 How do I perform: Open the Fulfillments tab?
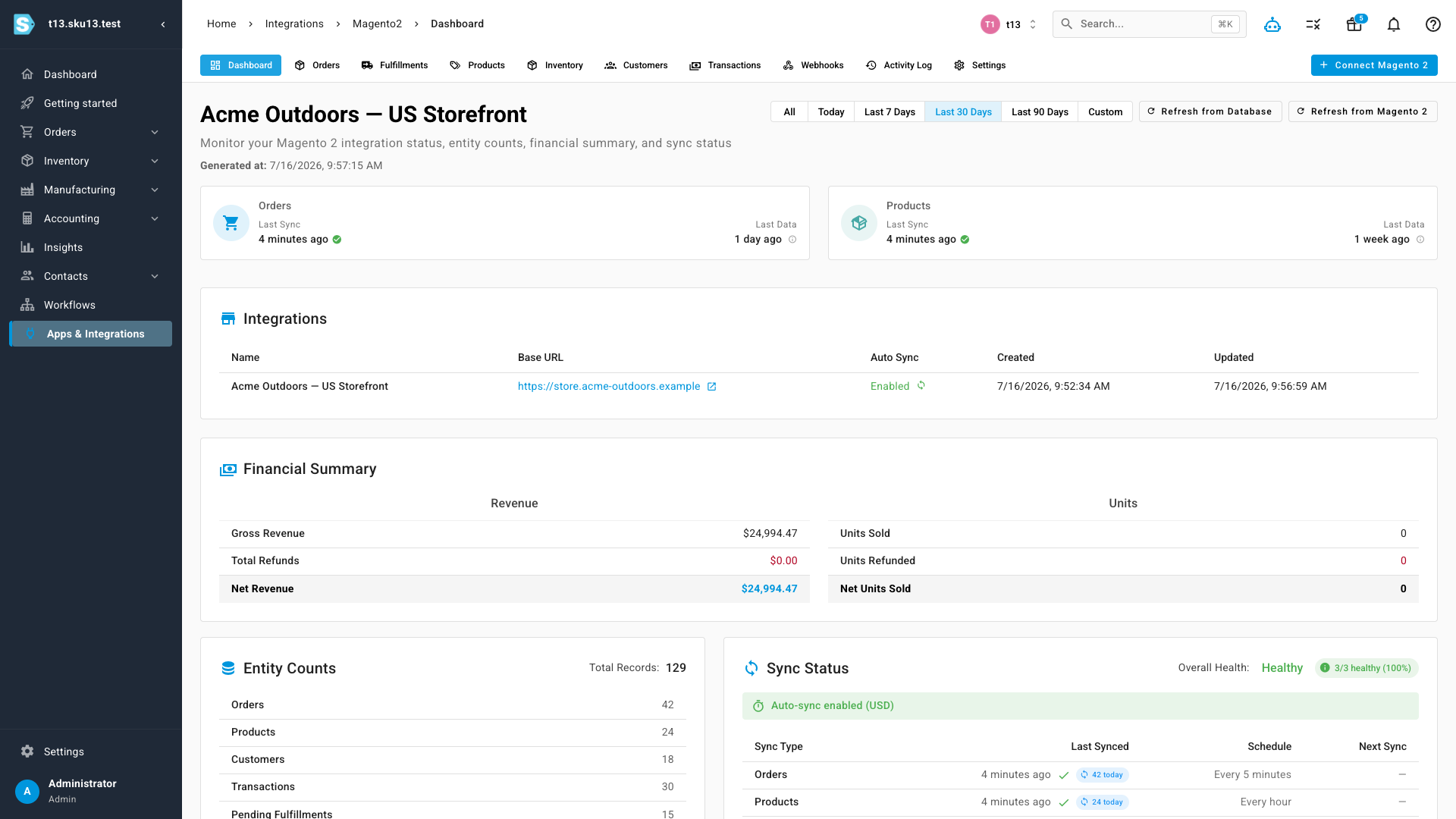(x=394, y=65)
